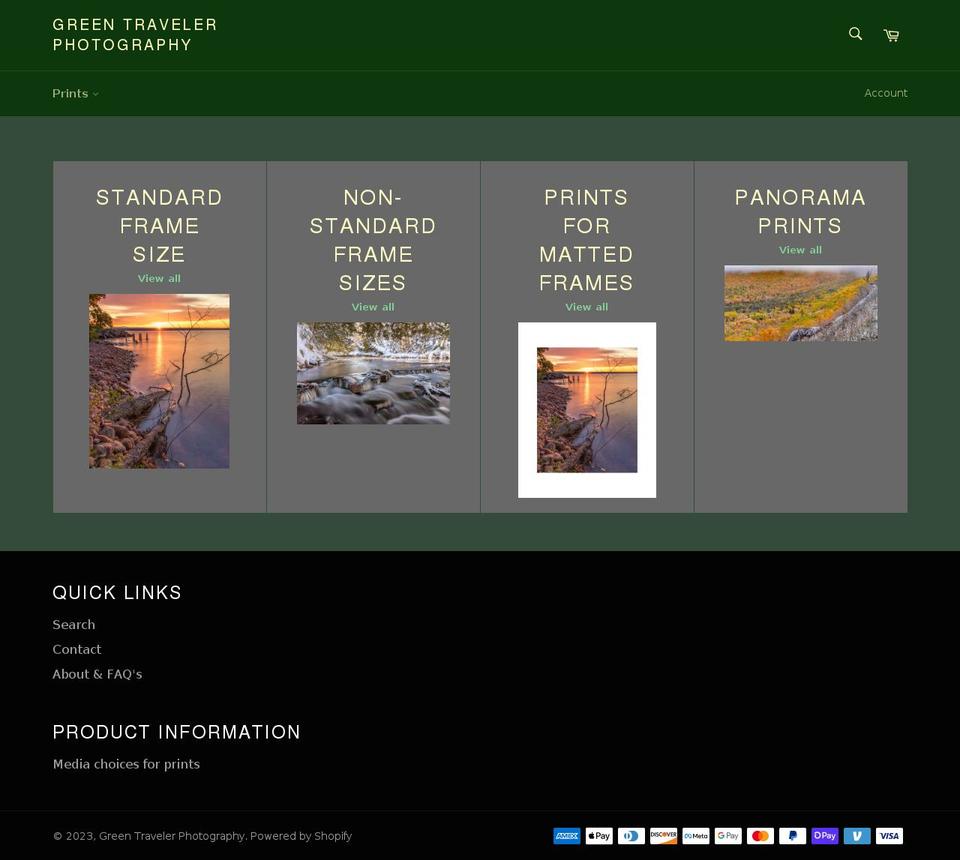This screenshot has height=860, width=960.
Task: Select the Shop Pay payment icon
Action: 824,835
